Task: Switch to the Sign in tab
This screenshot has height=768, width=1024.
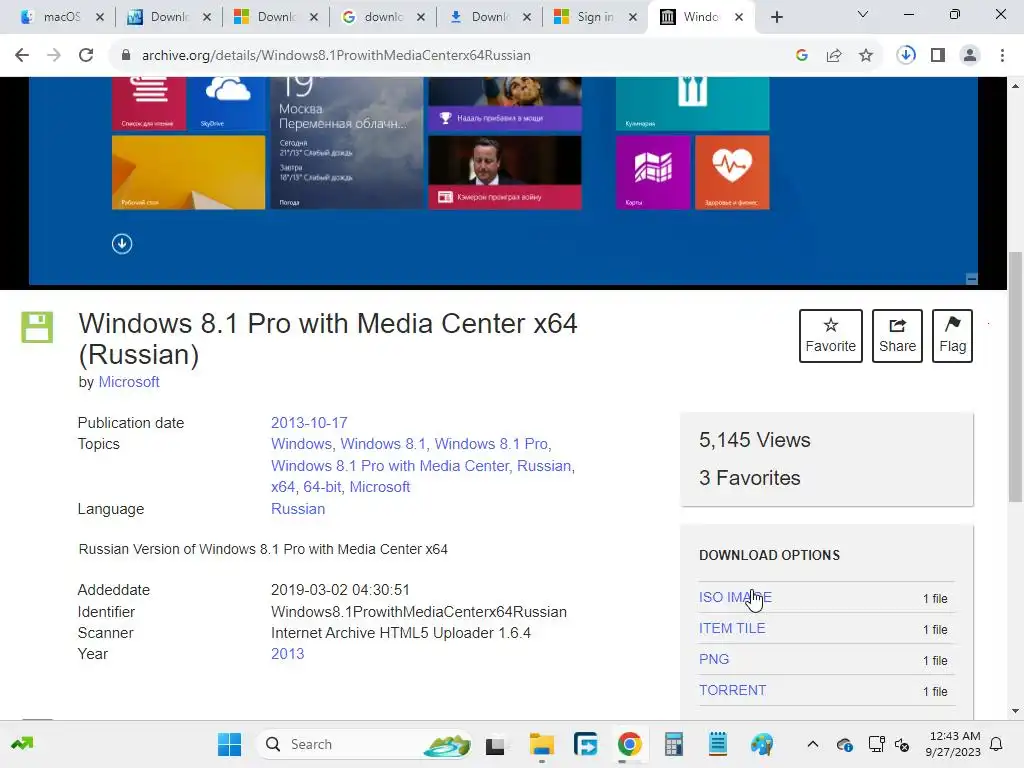Action: coord(595,17)
